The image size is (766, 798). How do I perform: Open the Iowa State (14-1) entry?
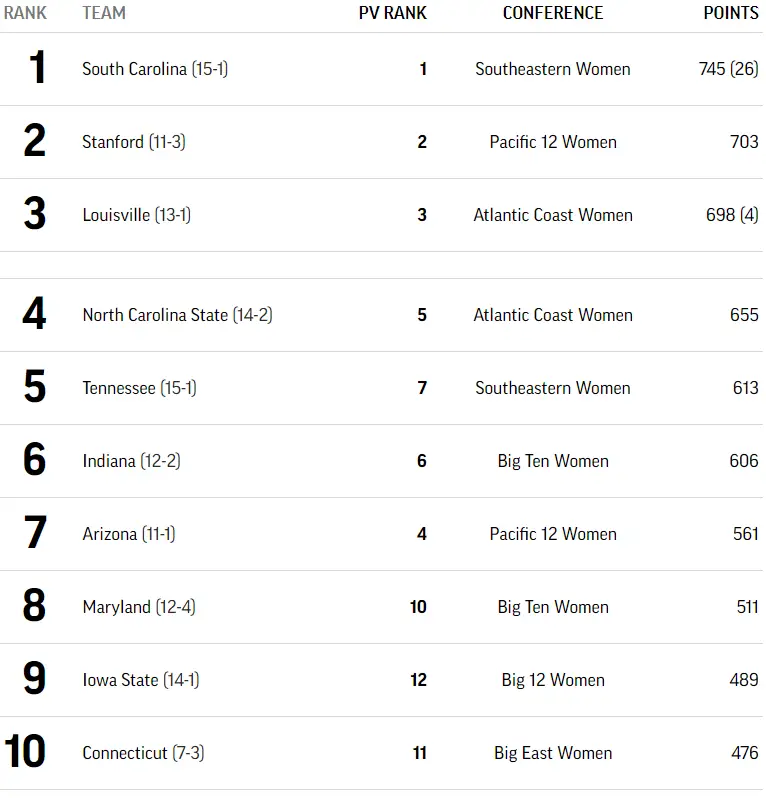(x=141, y=680)
